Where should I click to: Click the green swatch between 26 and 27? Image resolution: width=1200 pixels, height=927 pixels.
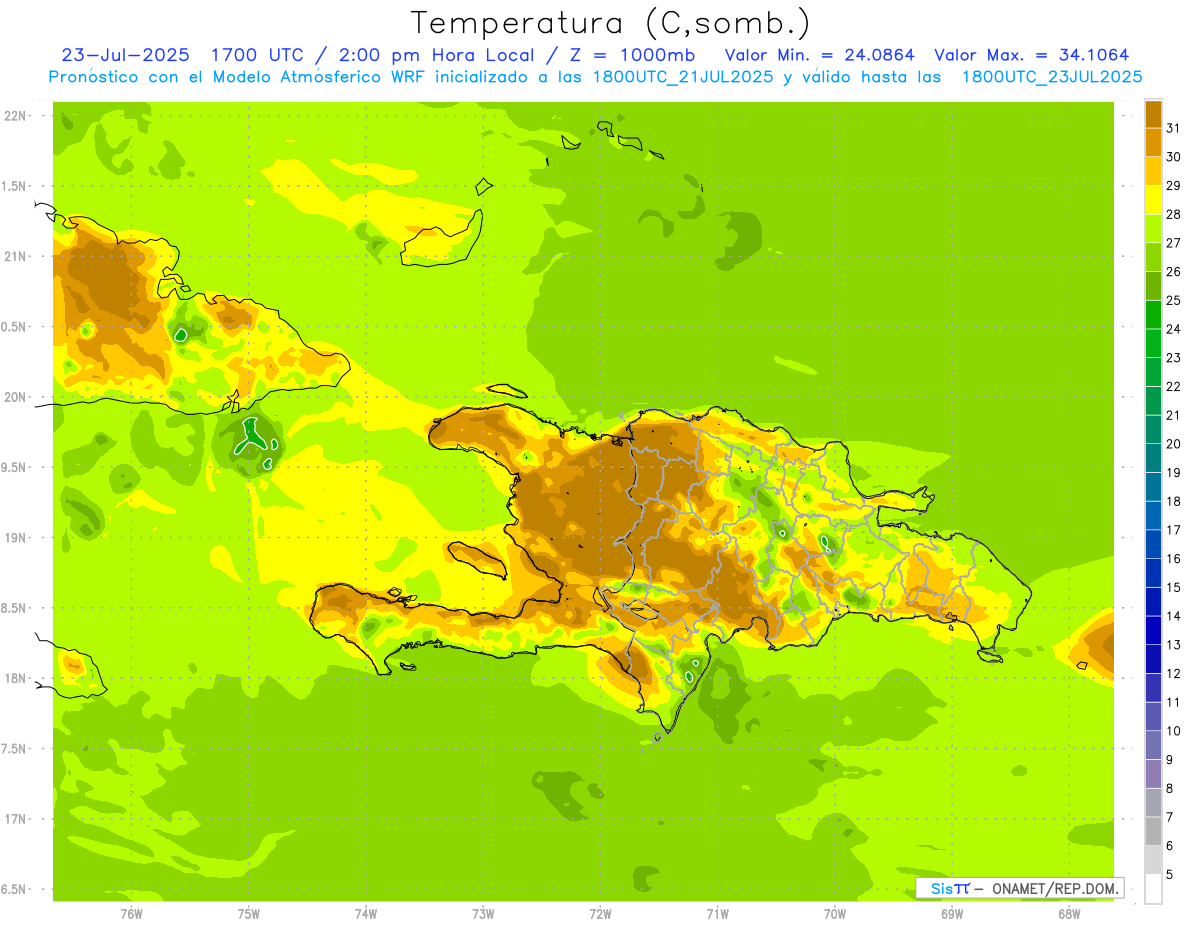(x=1153, y=257)
